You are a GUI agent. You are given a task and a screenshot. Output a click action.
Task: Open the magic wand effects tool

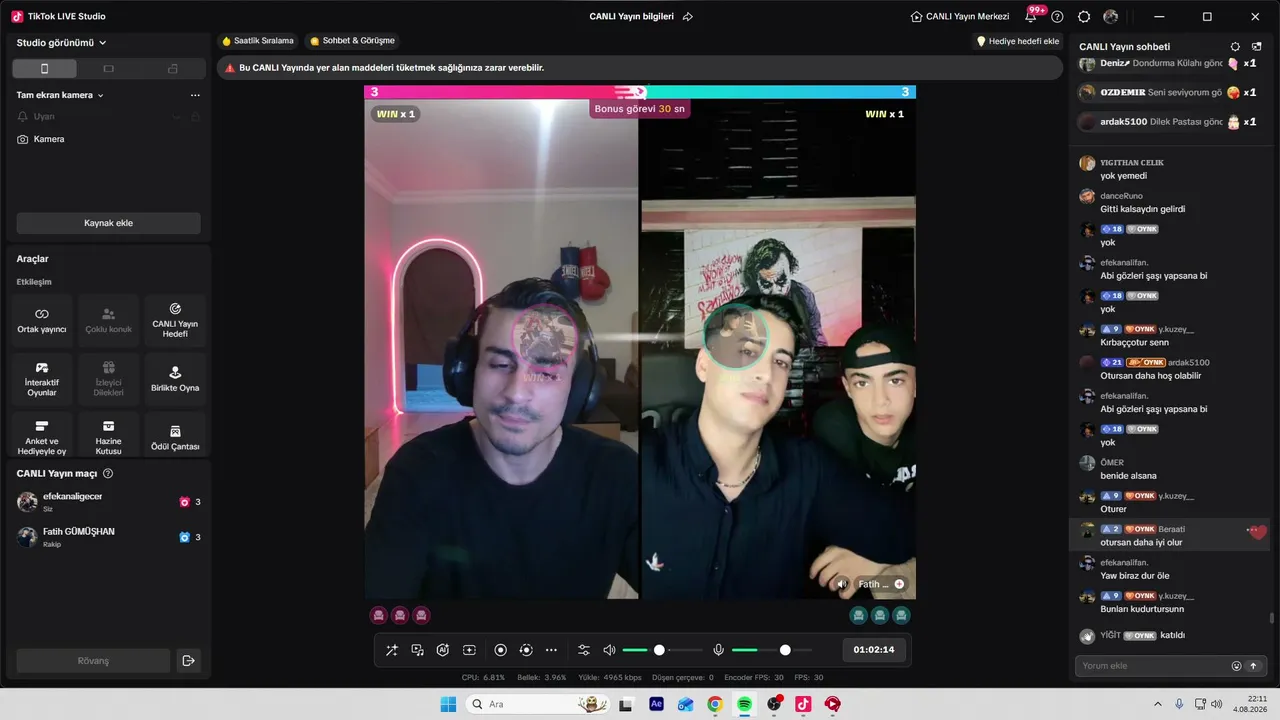pos(391,650)
